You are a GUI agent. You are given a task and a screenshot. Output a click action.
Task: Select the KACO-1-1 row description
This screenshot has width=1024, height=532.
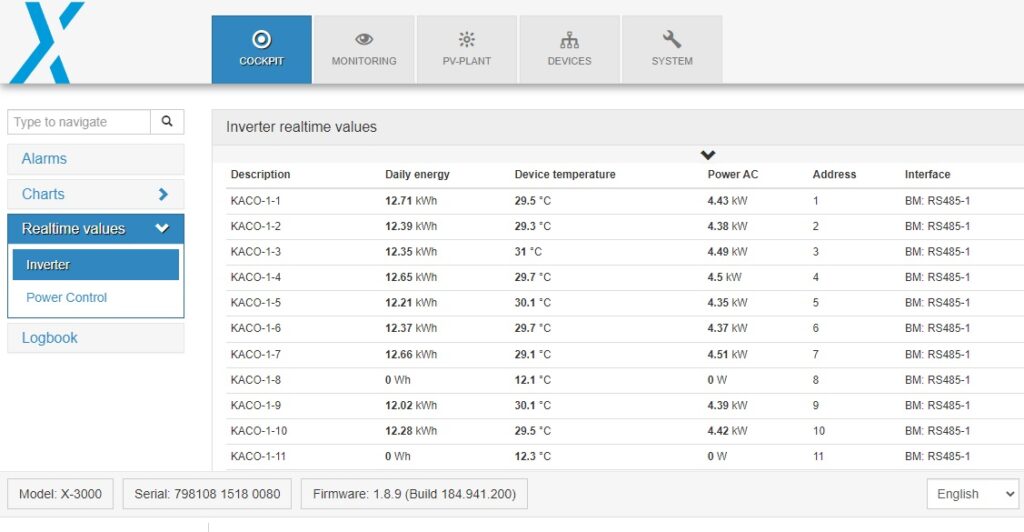coord(255,200)
